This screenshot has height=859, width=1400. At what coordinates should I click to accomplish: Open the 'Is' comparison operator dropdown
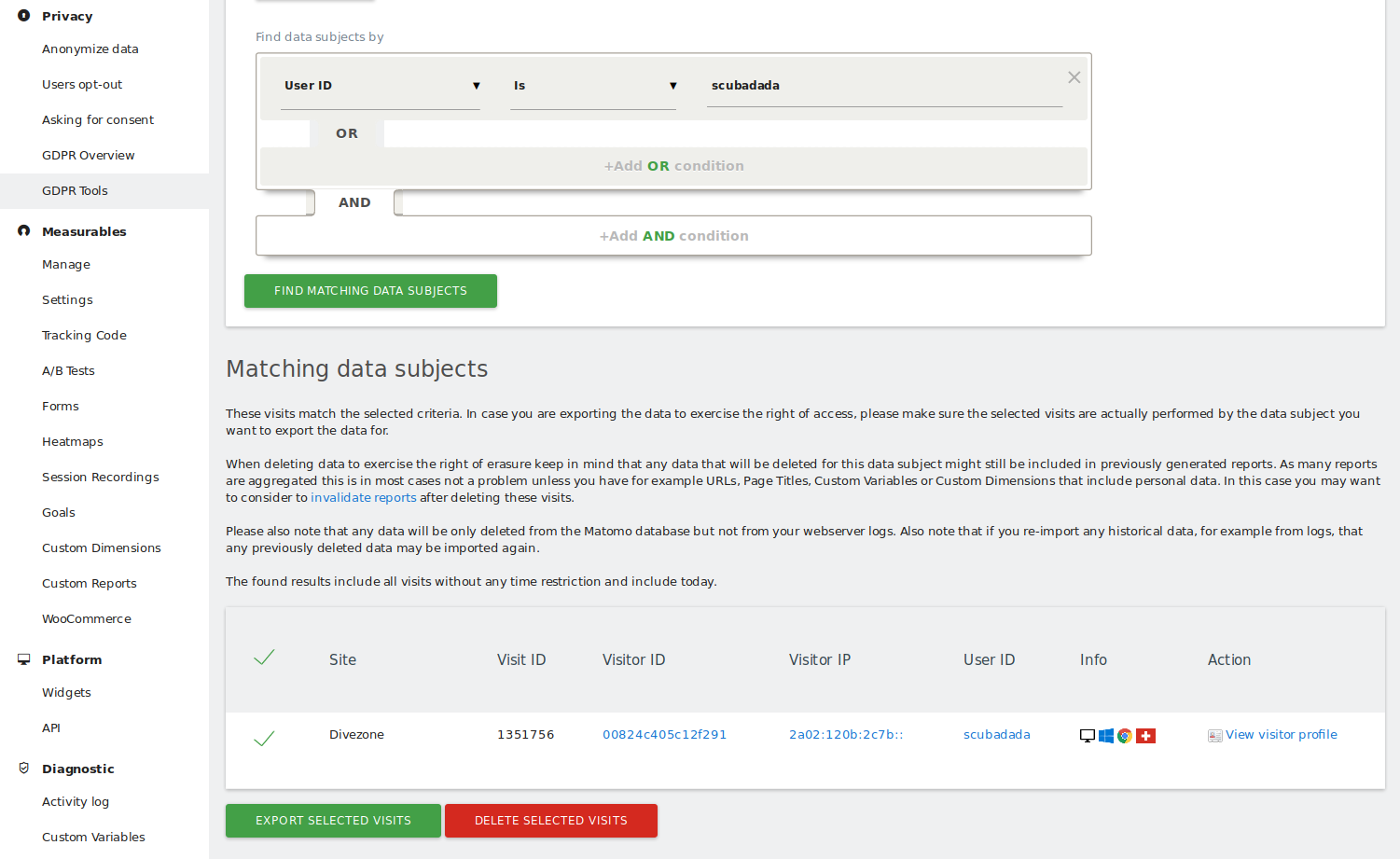593,85
